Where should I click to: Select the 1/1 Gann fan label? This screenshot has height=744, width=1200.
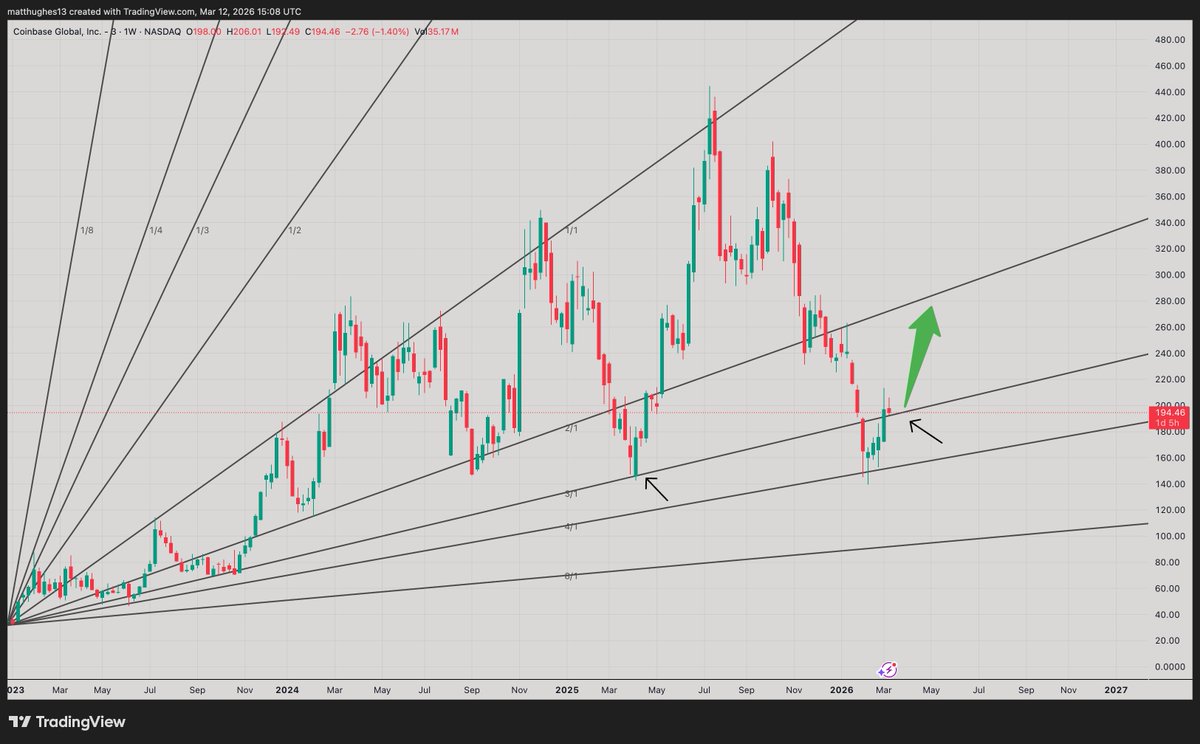[x=572, y=231]
